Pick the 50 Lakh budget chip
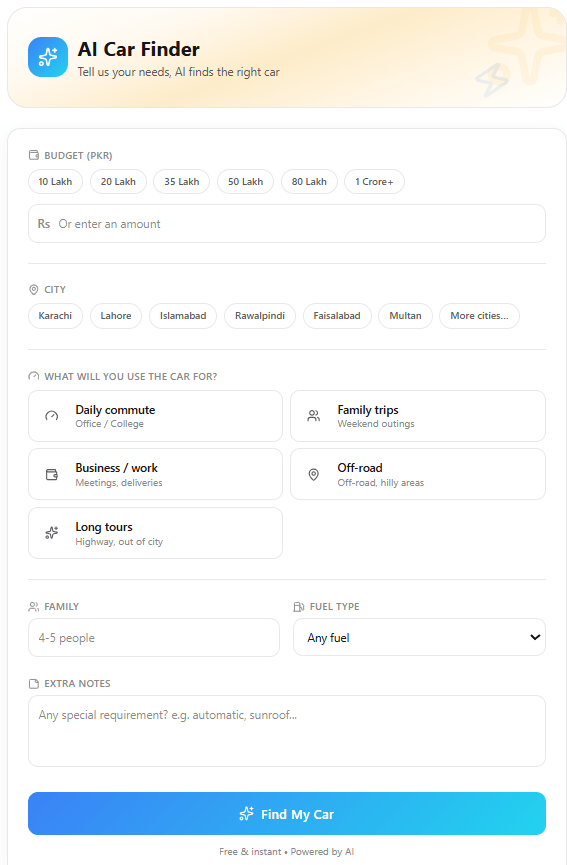 (245, 181)
